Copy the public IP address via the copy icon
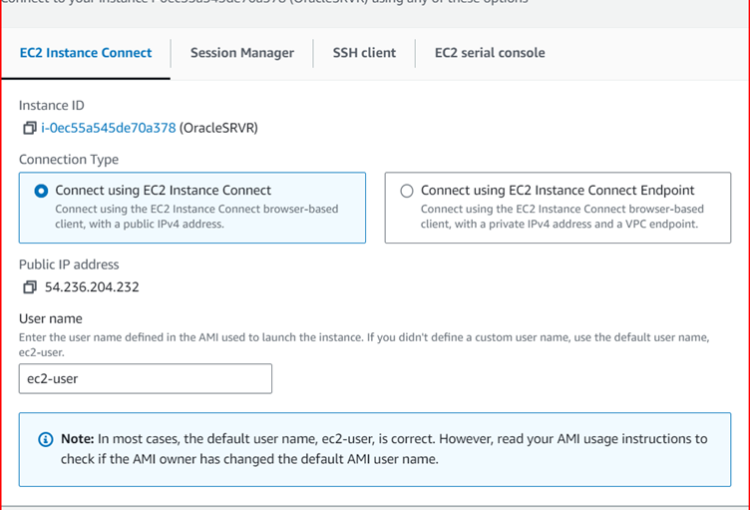 tap(29, 287)
